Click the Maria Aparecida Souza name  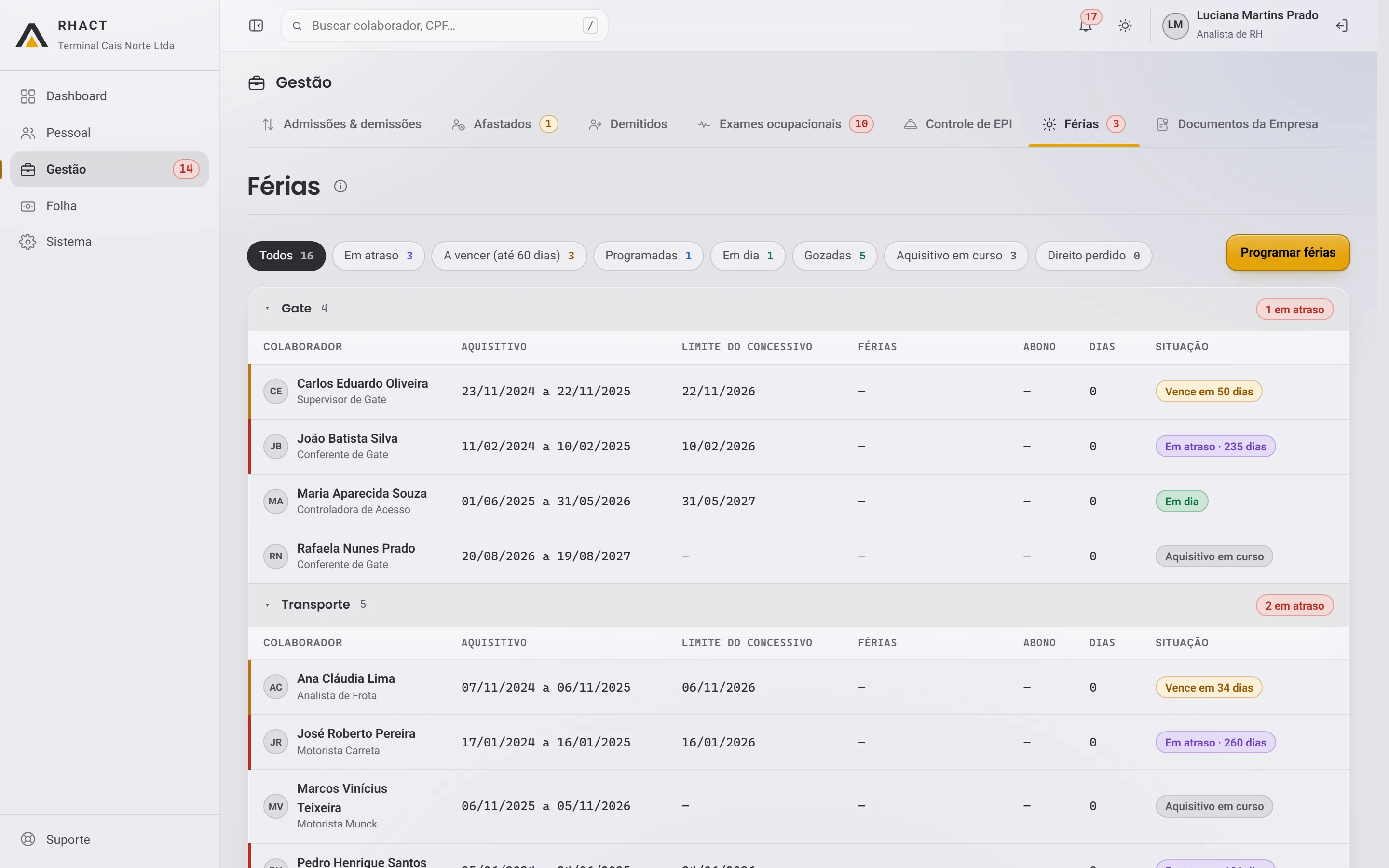[x=362, y=493]
